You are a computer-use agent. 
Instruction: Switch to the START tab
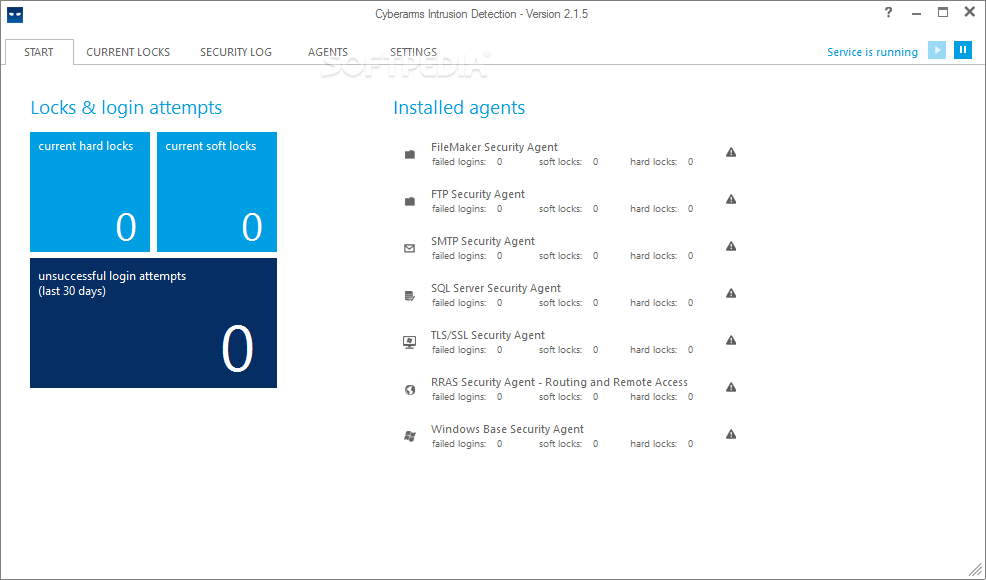coord(39,52)
